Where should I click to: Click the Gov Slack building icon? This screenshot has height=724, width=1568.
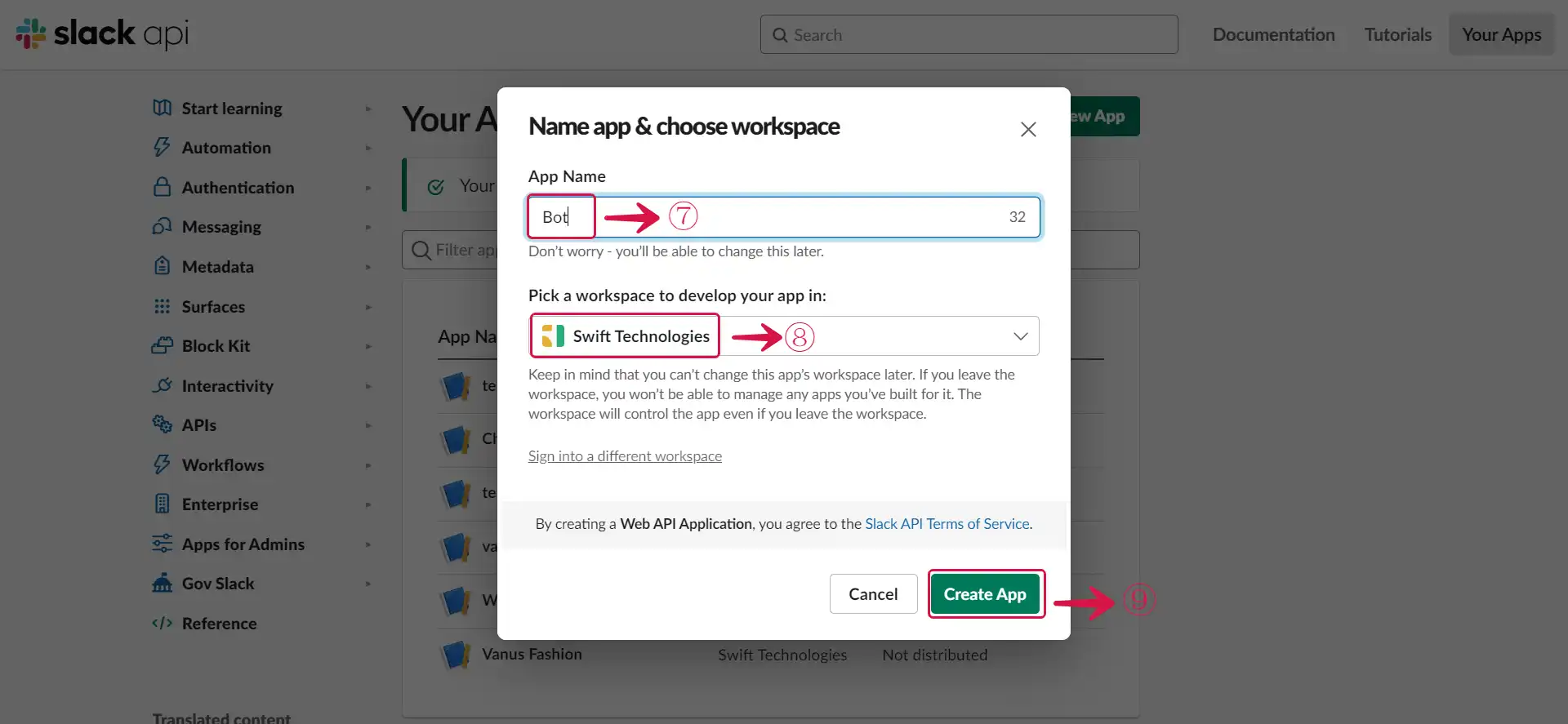[x=162, y=583]
